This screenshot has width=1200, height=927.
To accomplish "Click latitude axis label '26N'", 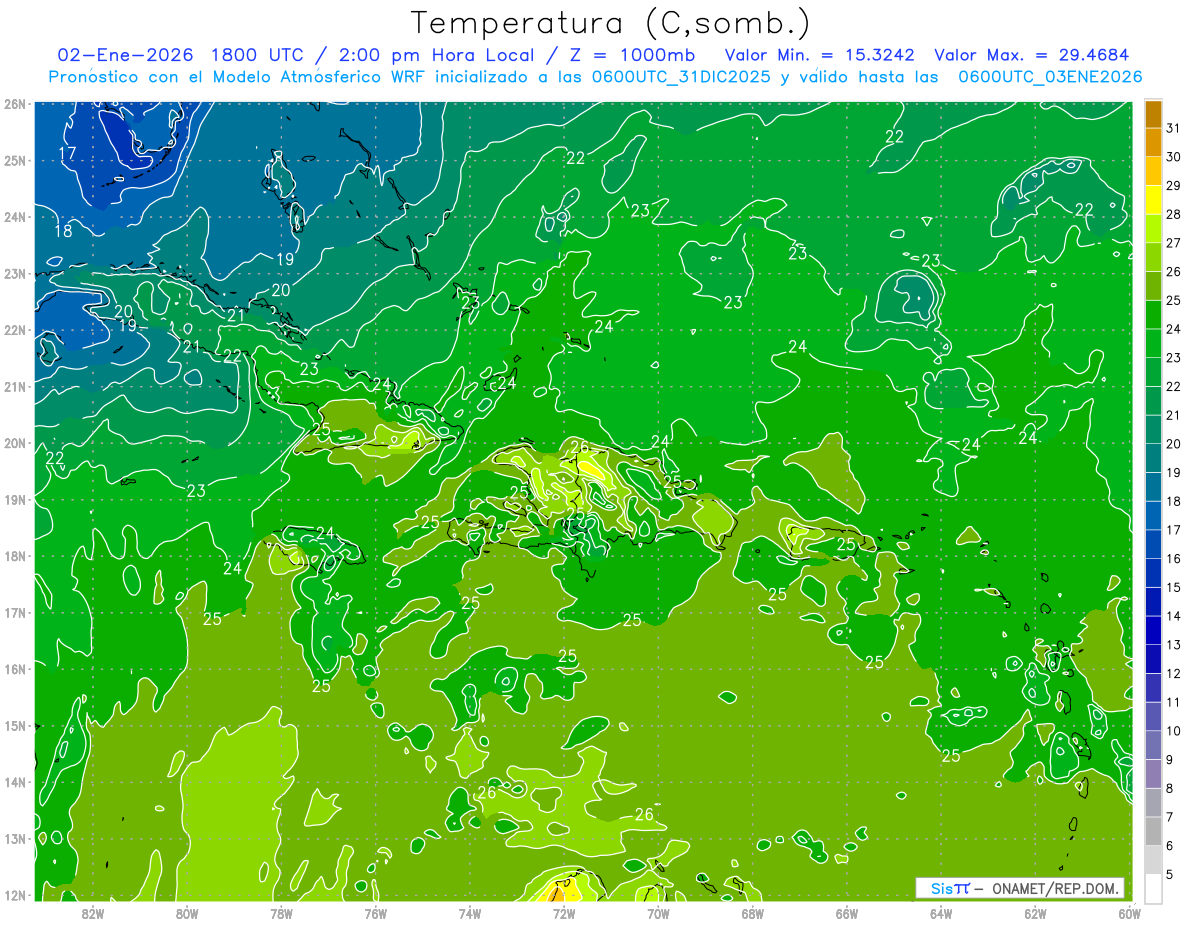I will coord(14,104).
